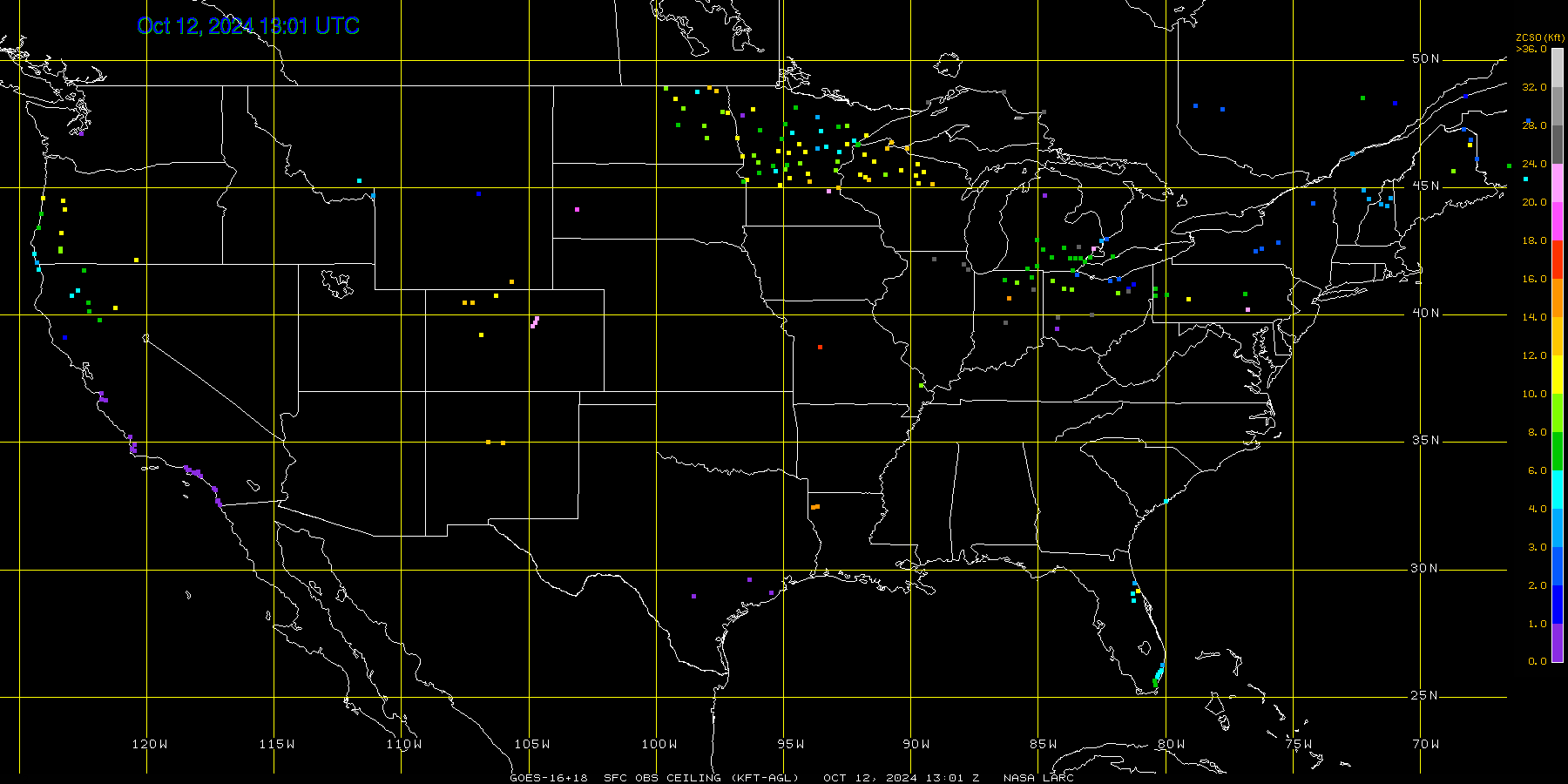
Task: Click the '105 W' longitude label
Action: point(532,744)
